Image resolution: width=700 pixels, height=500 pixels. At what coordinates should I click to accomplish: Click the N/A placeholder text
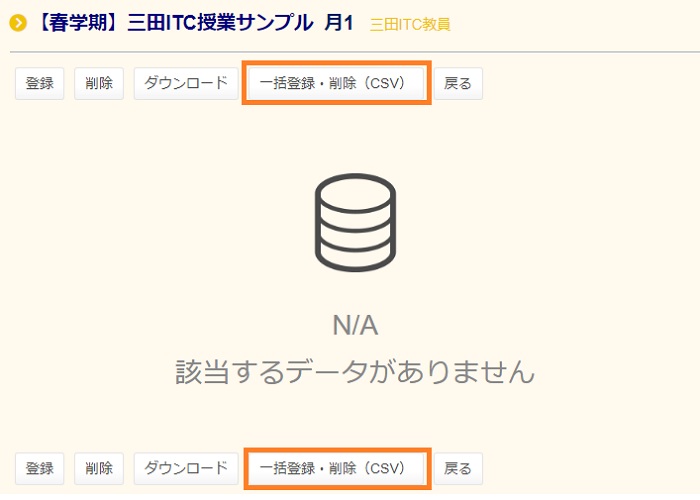(x=356, y=325)
